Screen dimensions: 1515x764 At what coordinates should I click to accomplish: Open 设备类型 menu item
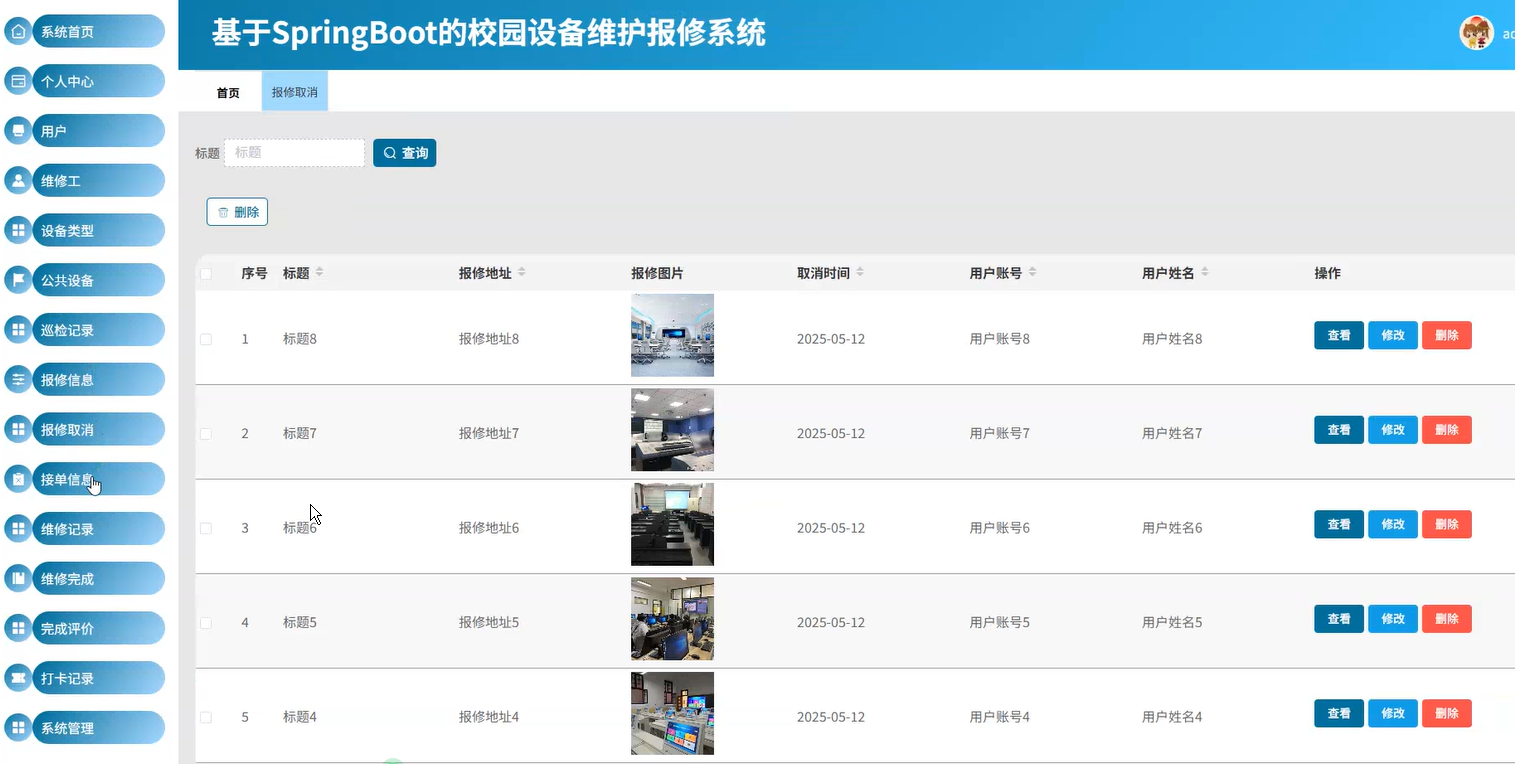tap(98, 230)
